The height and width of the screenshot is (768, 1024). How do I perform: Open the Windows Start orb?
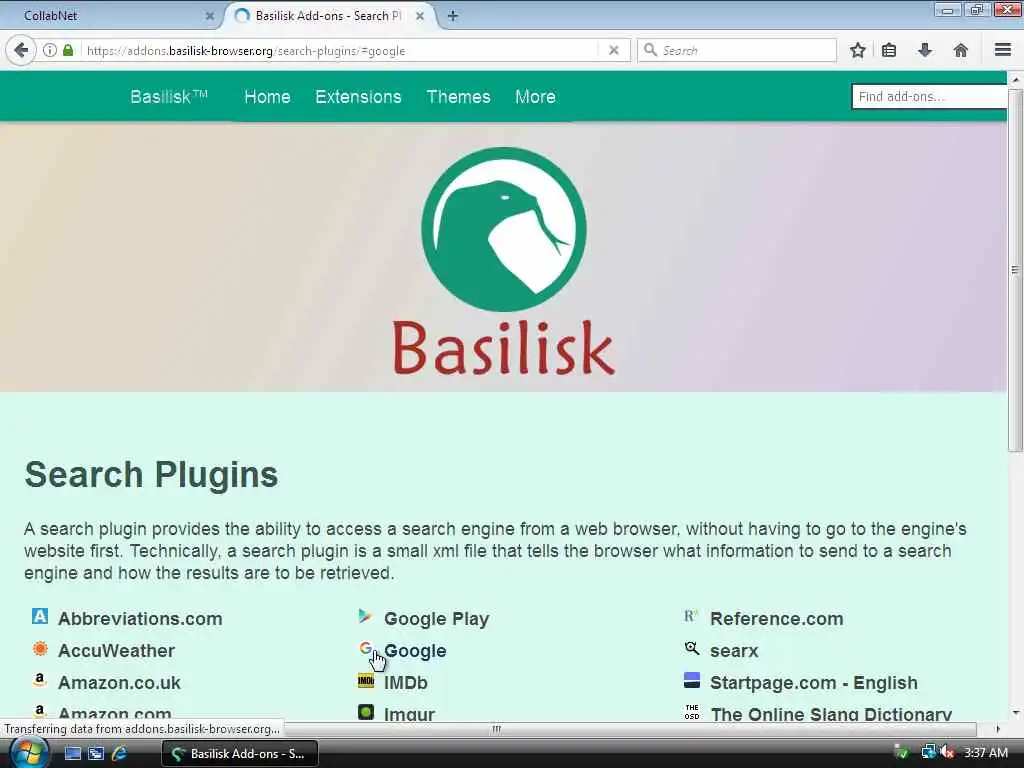tap(29, 752)
